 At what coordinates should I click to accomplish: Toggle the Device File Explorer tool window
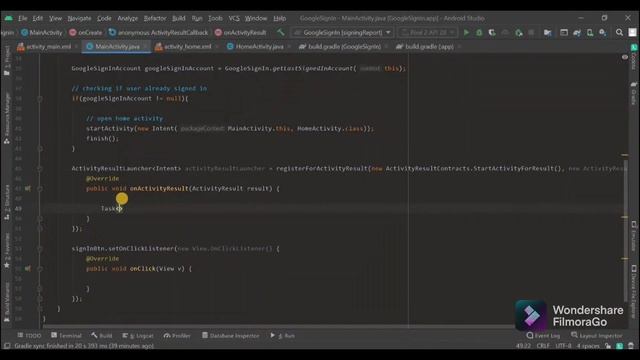coord(633,291)
